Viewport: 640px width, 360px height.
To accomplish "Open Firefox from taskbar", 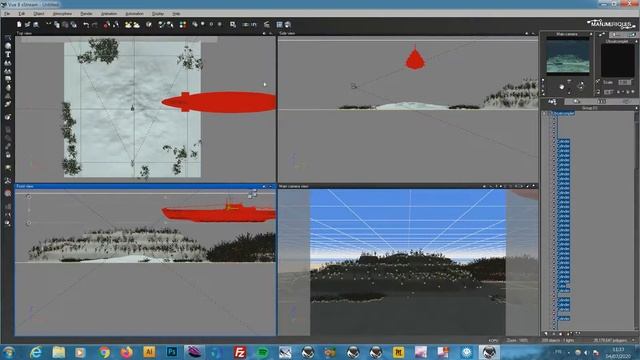I will [x=127, y=352].
